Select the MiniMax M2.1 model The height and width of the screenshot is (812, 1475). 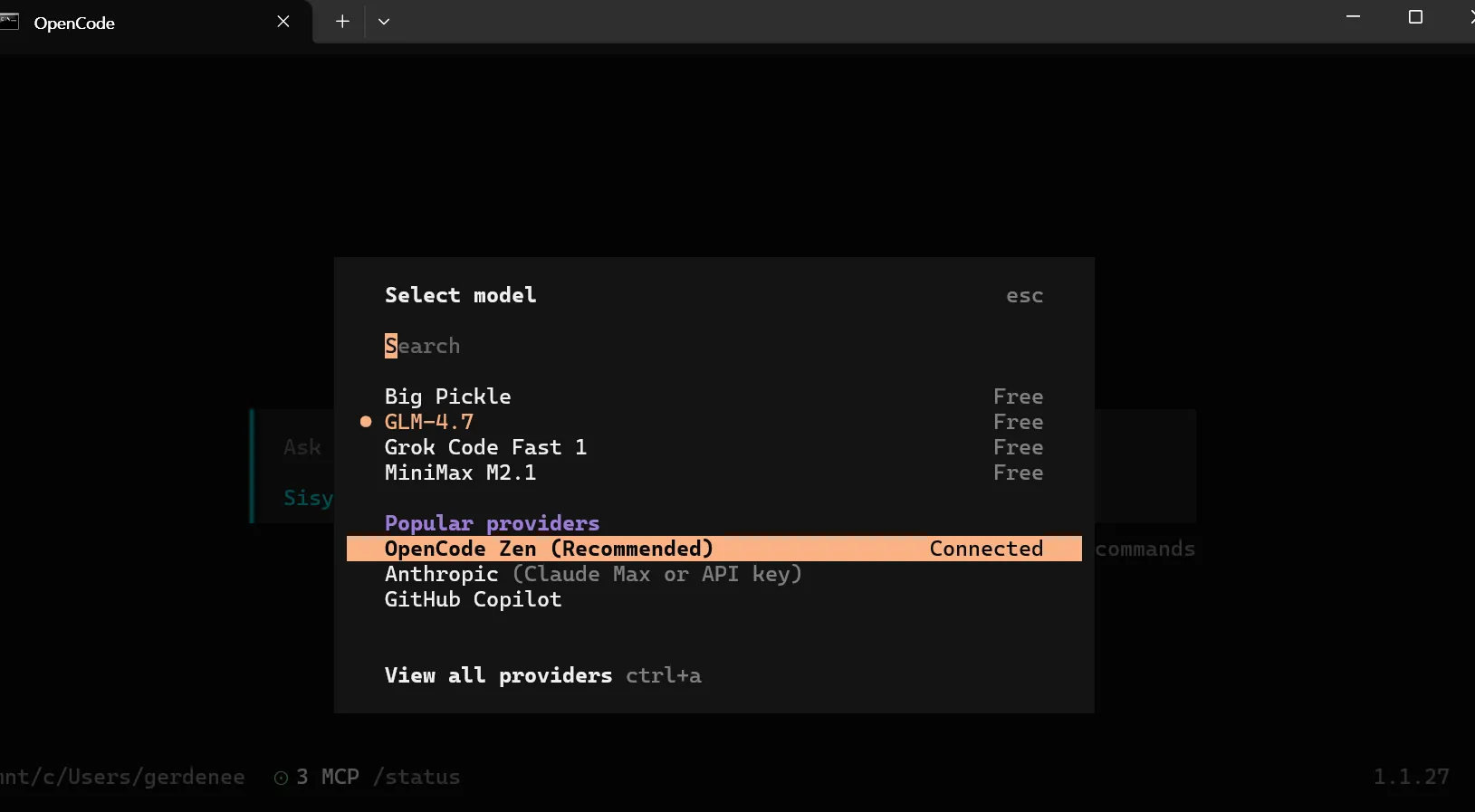point(461,473)
